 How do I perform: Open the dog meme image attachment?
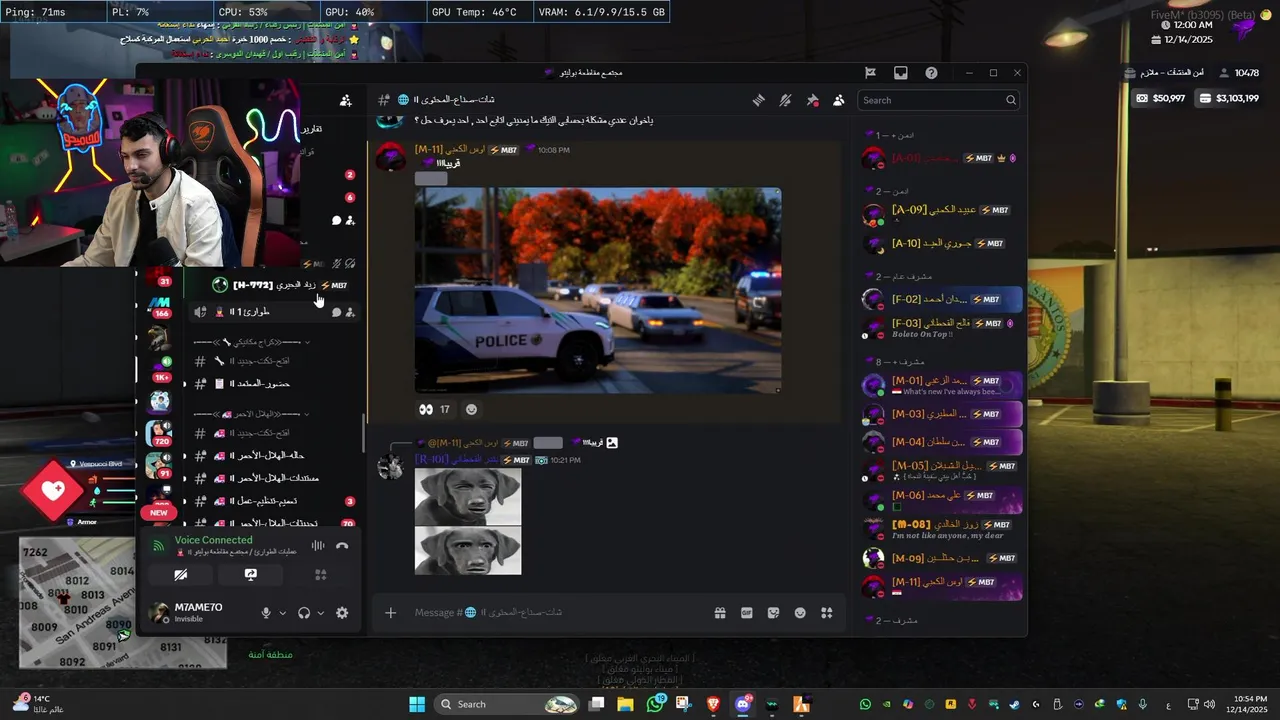(x=468, y=521)
